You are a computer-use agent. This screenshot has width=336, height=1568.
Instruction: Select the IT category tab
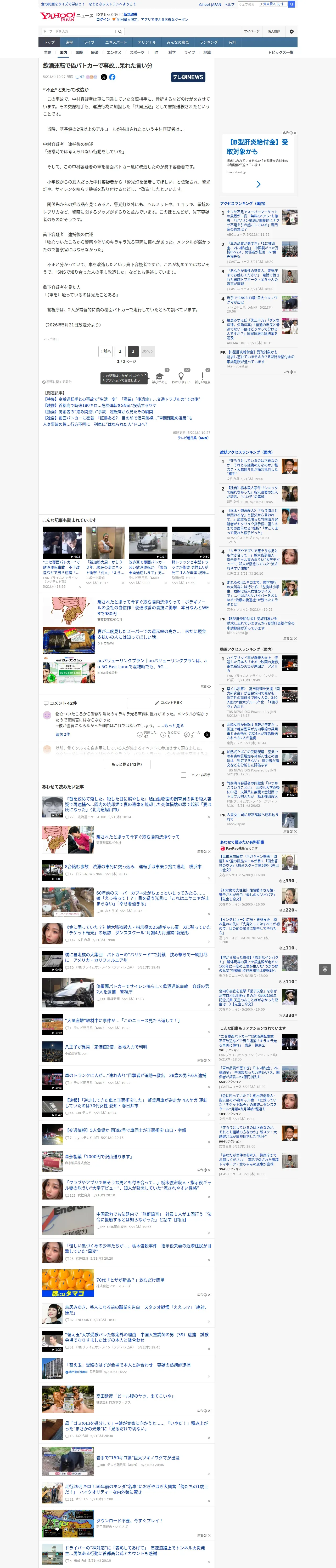click(156, 52)
